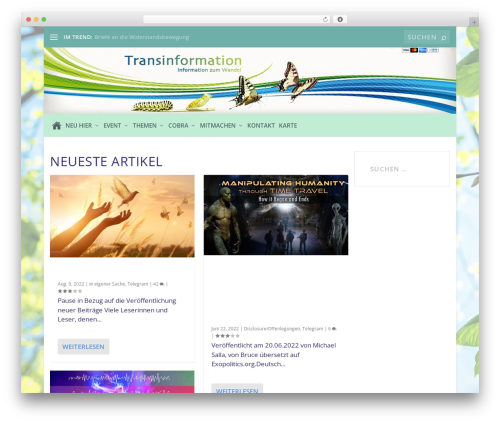Screen dimensions: 500x423
Task: Open Telegram category in Aug 9 post
Action: tap(138, 284)
